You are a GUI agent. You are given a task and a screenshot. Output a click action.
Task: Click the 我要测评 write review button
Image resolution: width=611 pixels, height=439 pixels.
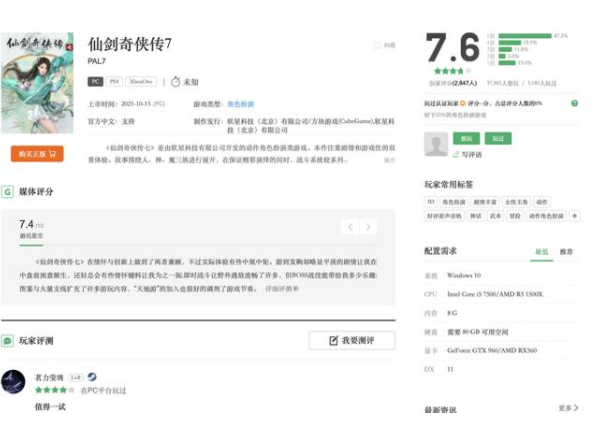(352, 340)
